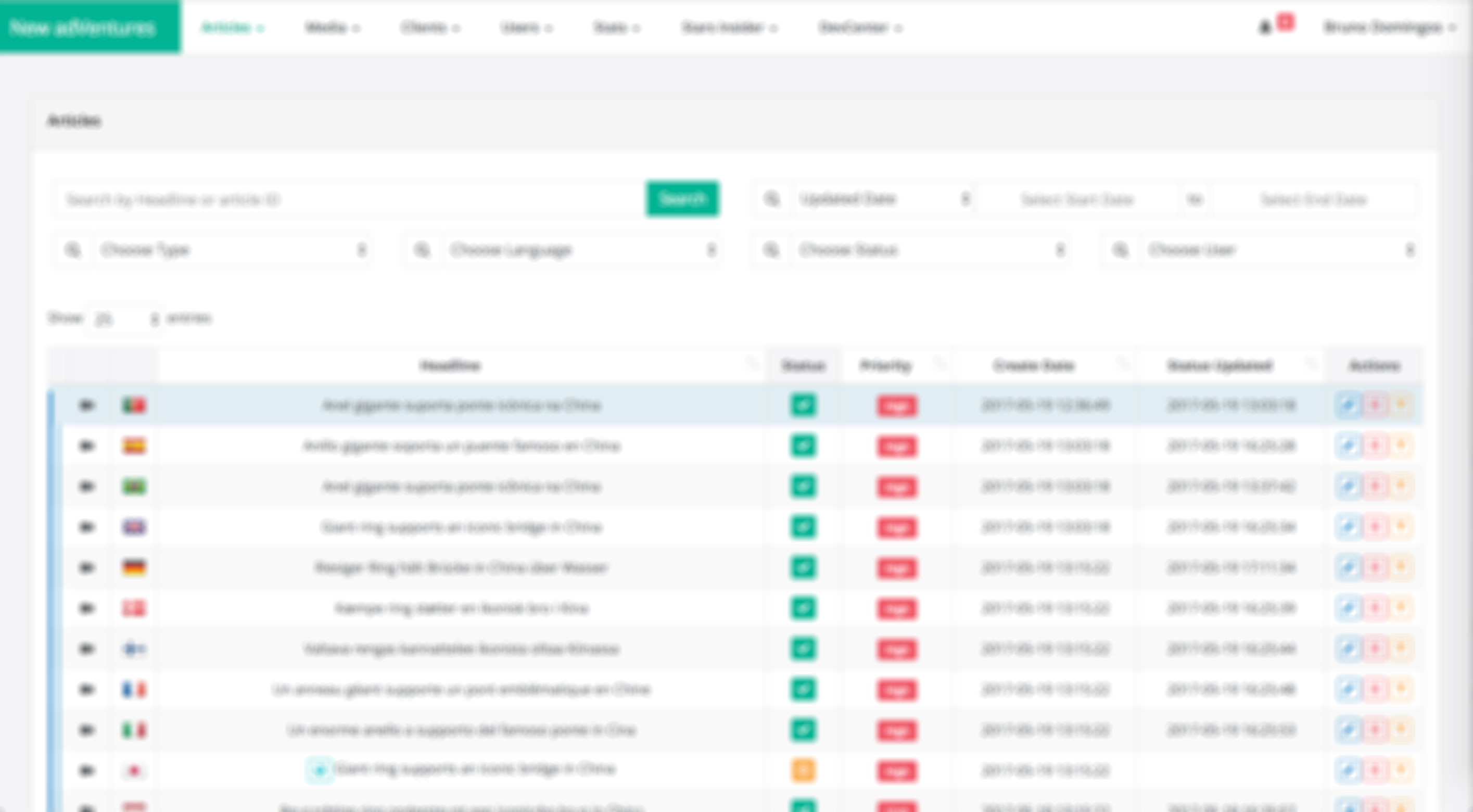Click green status icon in French article row
Screen dimensions: 1473x812
tap(803, 690)
